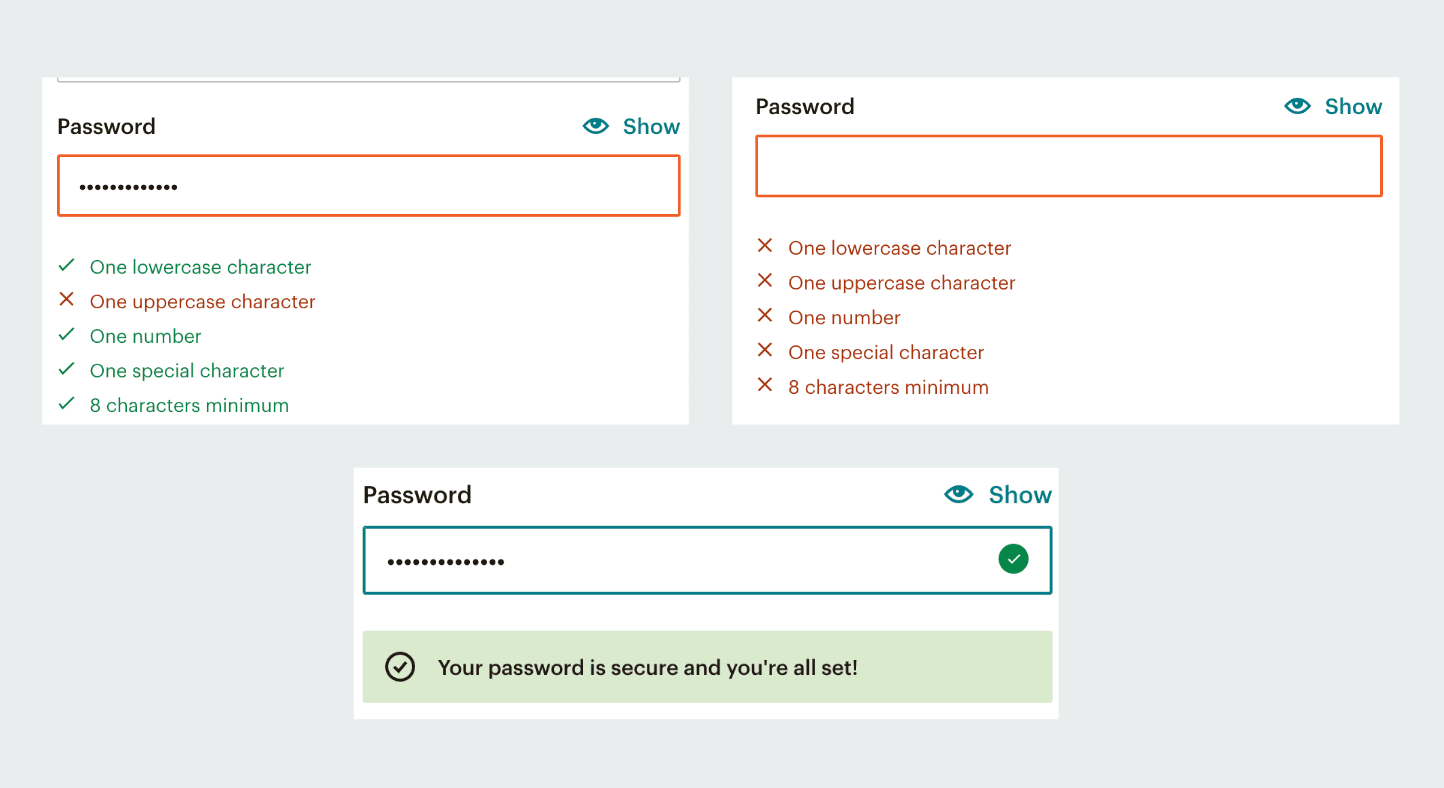The height and width of the screenshot is (788, 1444).
Task: Click green circle checkmark inside password field
Action: [1013, 559]
